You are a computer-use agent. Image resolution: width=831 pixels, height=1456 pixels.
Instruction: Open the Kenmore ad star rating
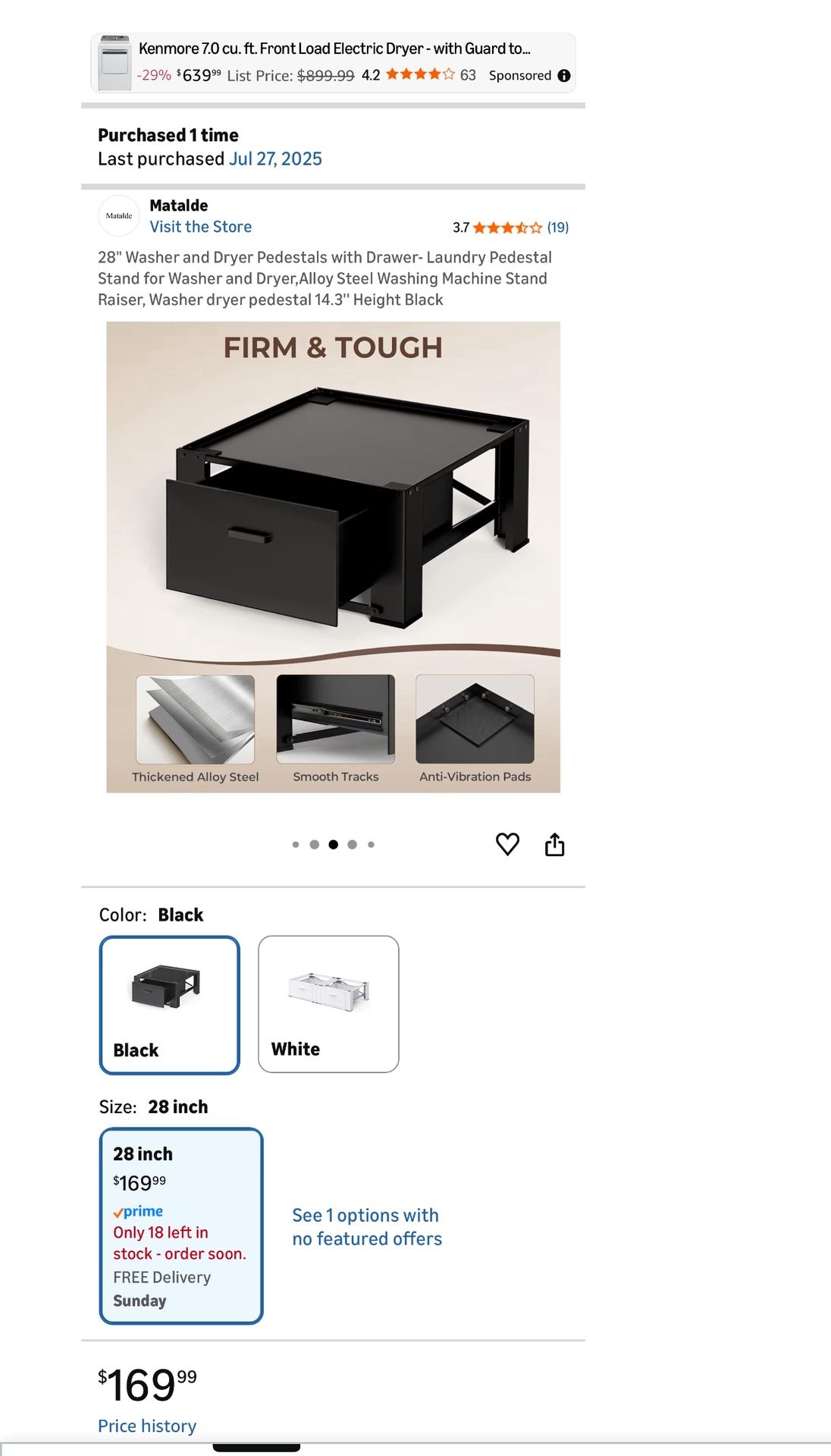click(420, 74)
